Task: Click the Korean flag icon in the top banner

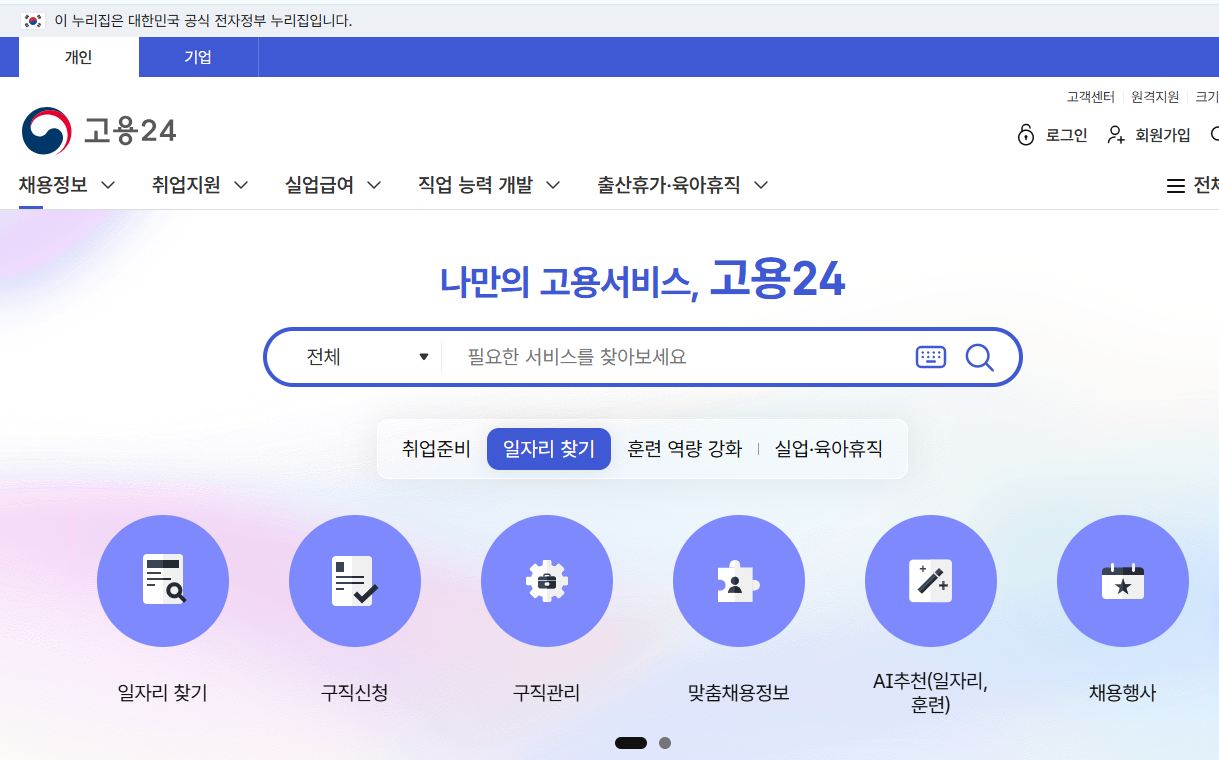Action: tap(34, 20)
